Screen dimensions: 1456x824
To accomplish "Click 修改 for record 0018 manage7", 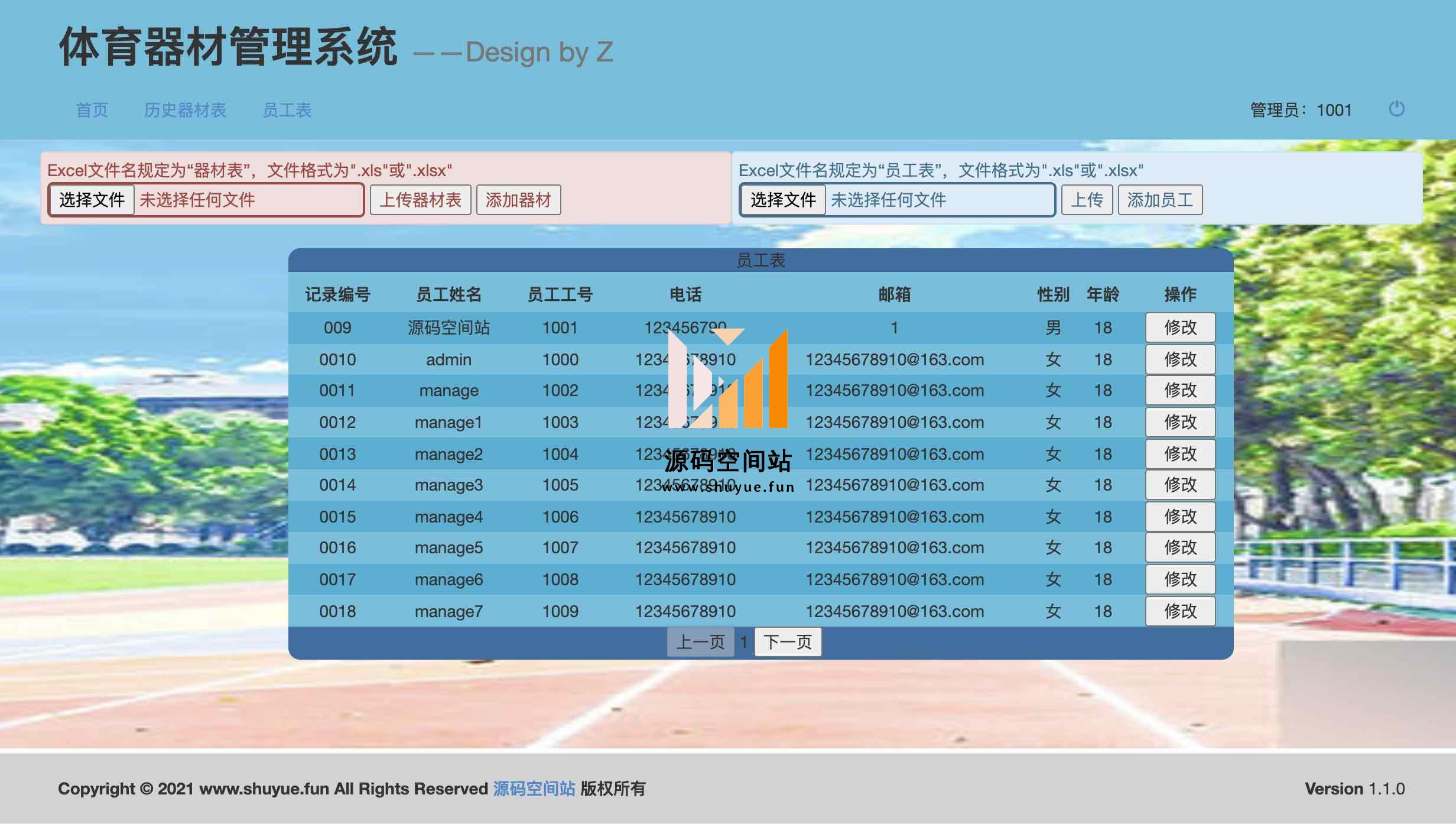I will pos(1180,611).
